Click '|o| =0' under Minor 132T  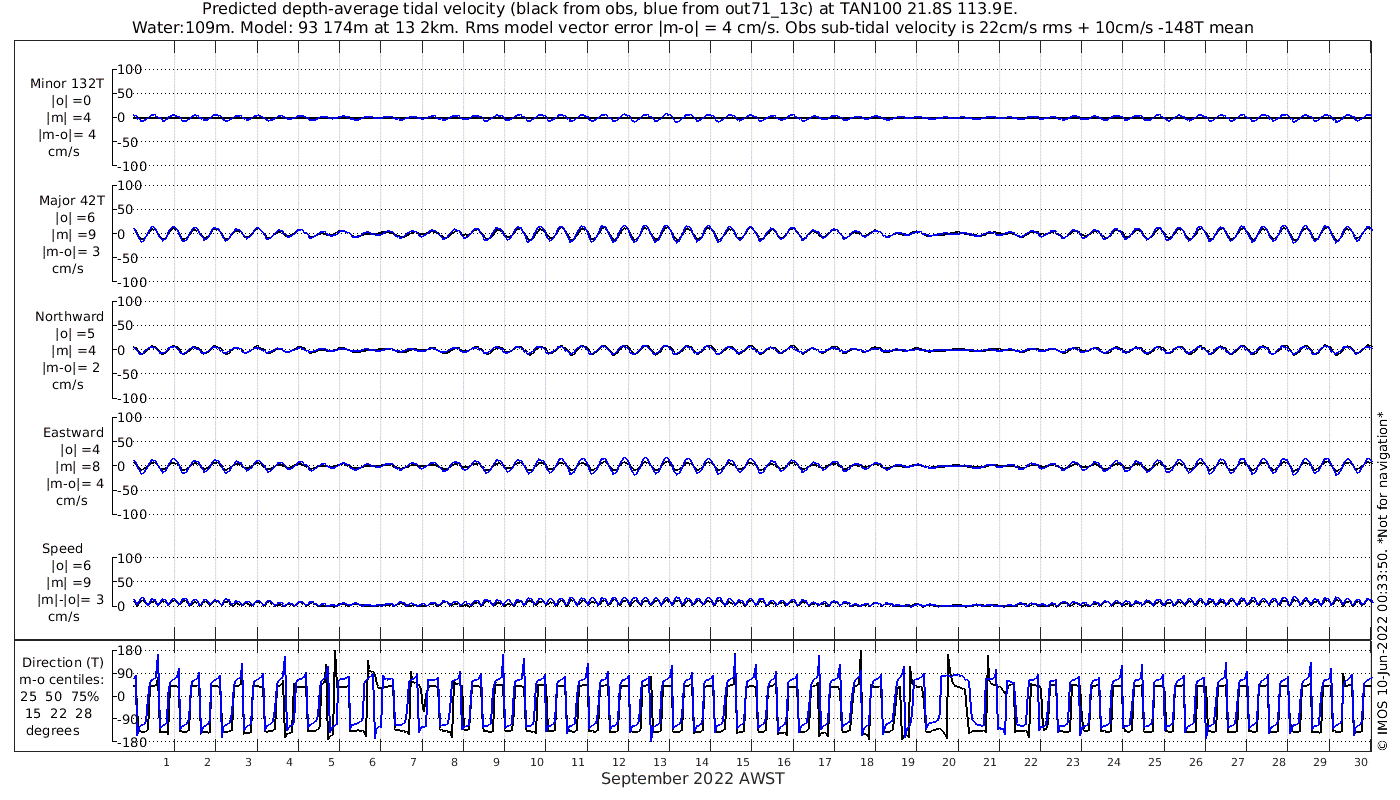[70, 101]
